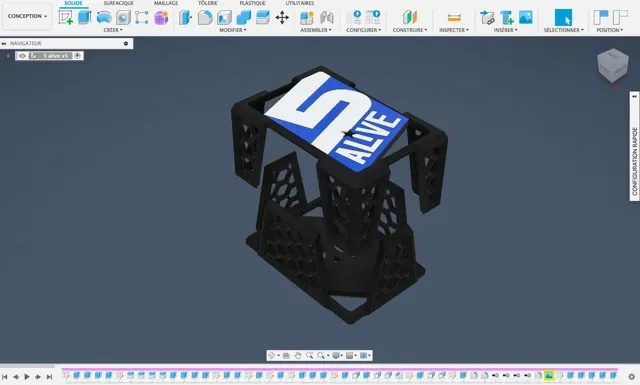
Task: Switch to the Solide tab
Action: tap(73, 3)
